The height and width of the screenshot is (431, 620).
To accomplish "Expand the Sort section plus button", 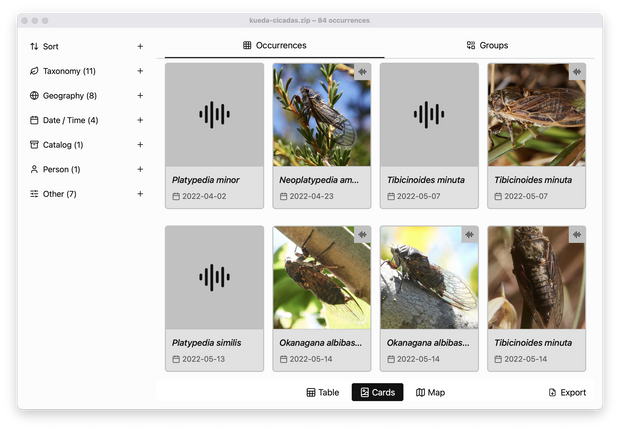I will click(x=140, y=46).
